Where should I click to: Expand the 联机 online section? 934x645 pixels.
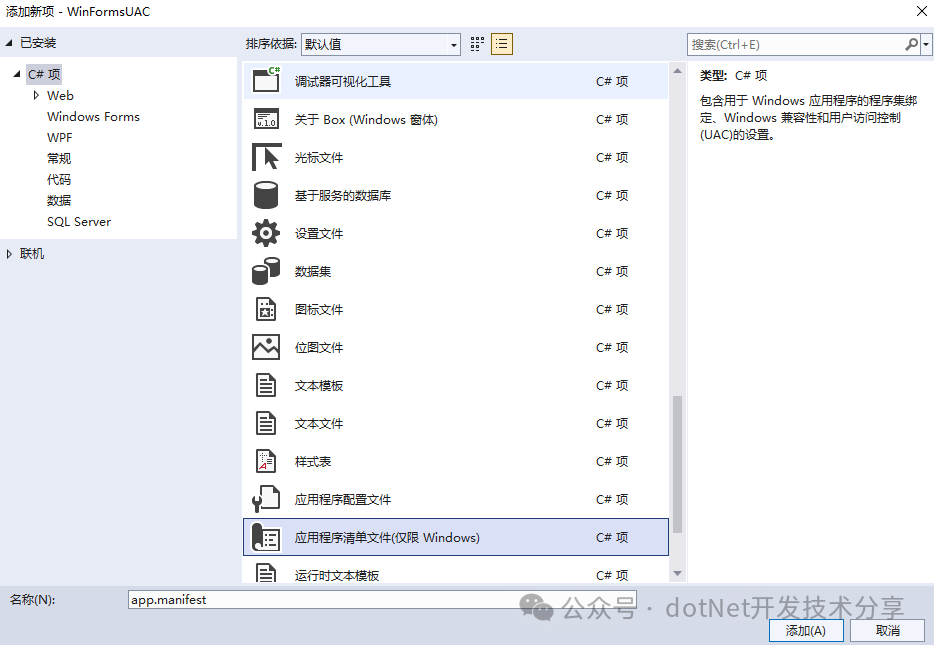(10, 254)
